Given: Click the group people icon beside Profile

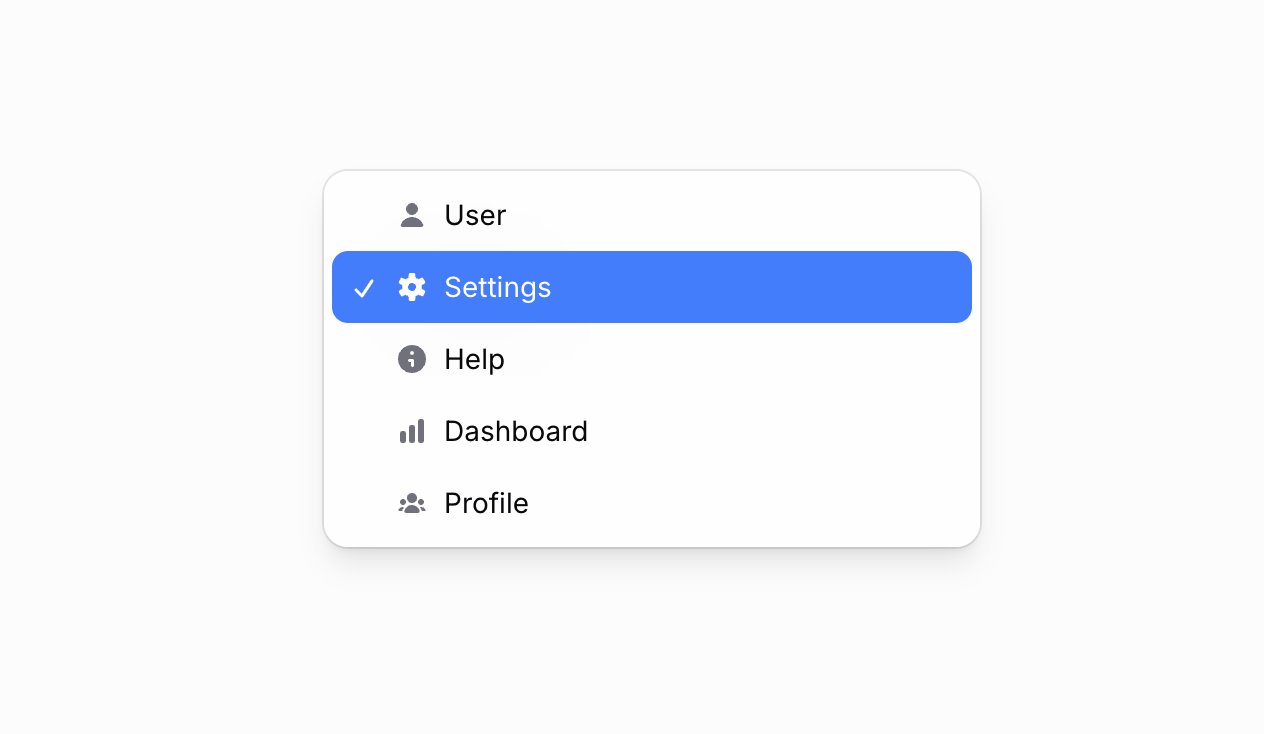Looking at the screenshot, I should 412,503.
